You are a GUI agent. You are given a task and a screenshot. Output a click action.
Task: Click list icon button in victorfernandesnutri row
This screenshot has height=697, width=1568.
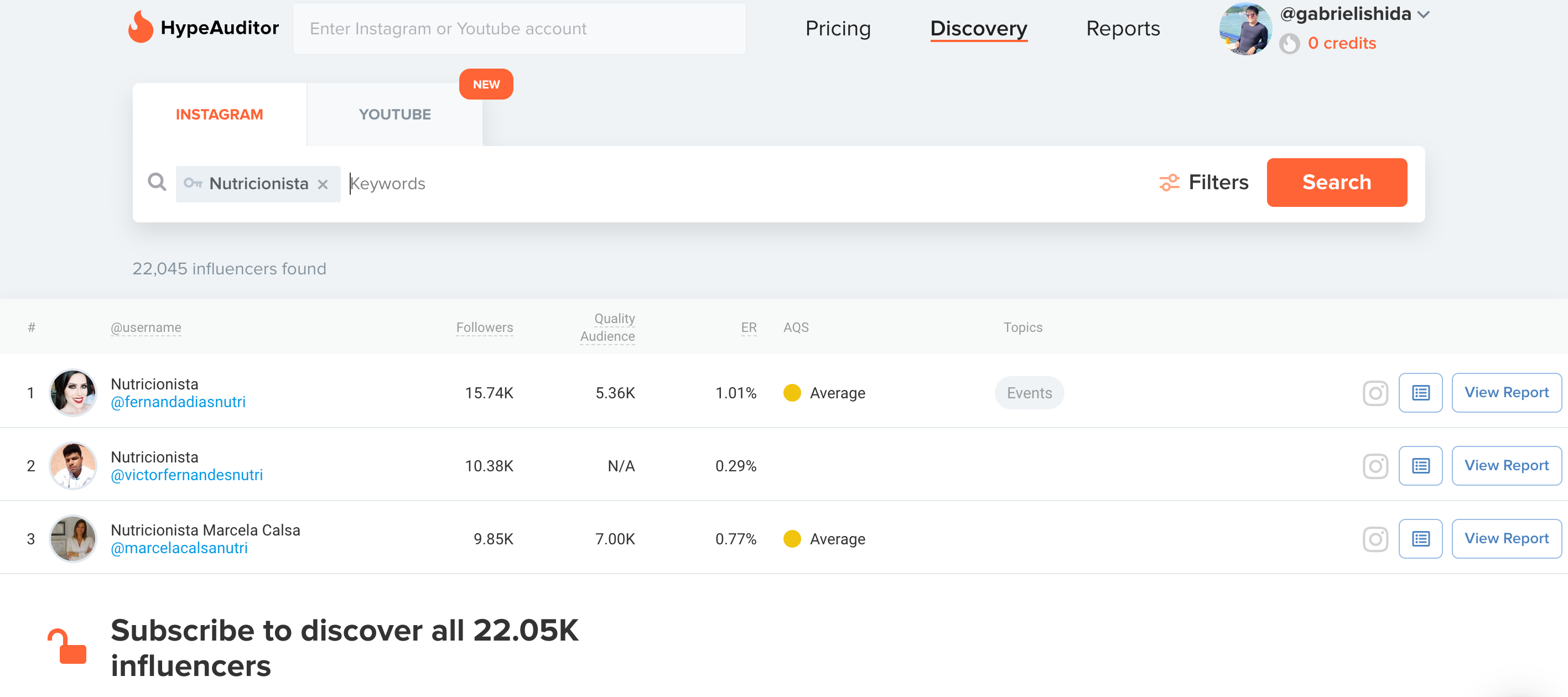[x=1420, y=466]
